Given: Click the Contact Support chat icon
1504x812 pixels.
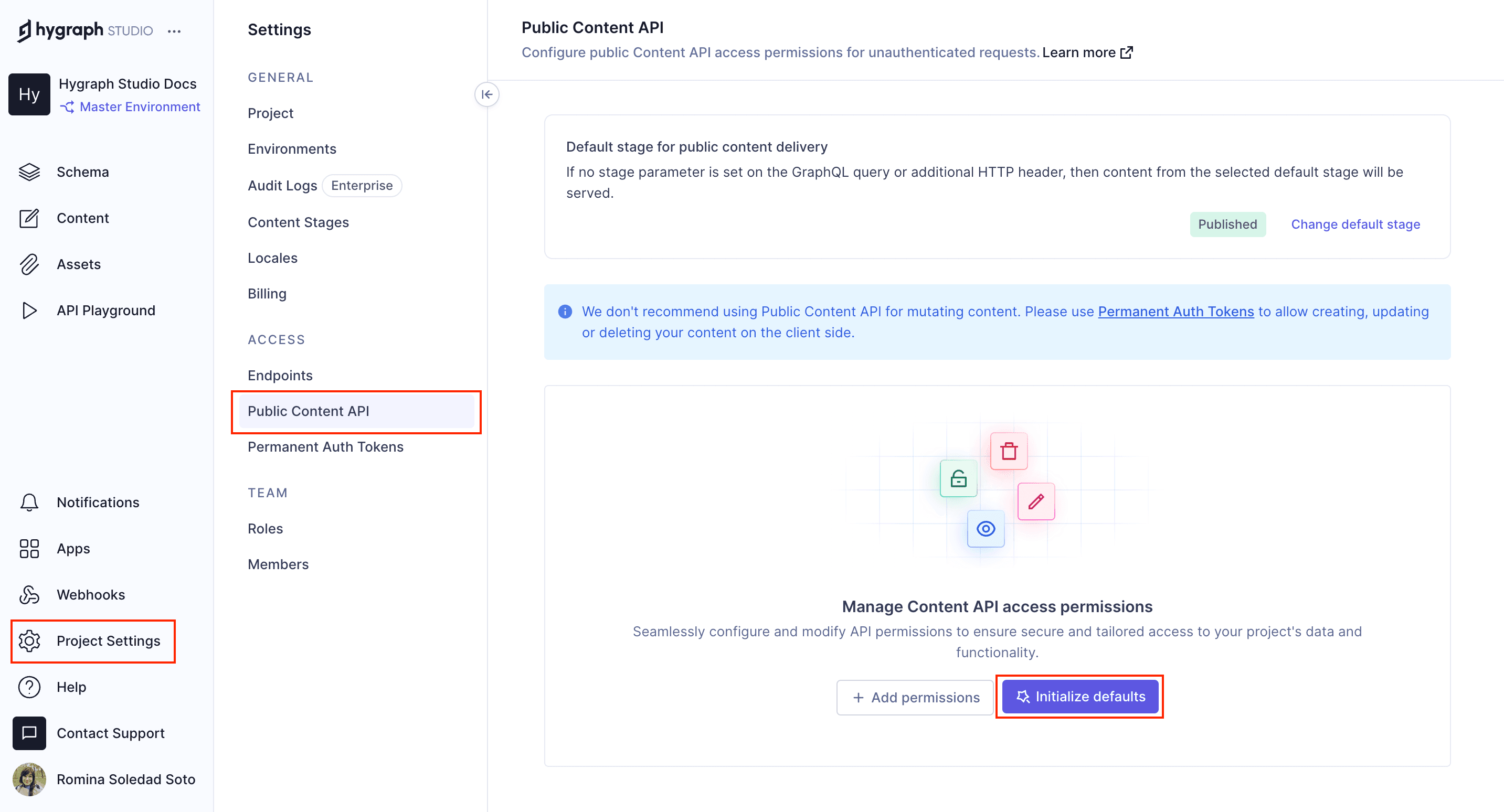Looking at the screenshot, I should coord(29,733).
